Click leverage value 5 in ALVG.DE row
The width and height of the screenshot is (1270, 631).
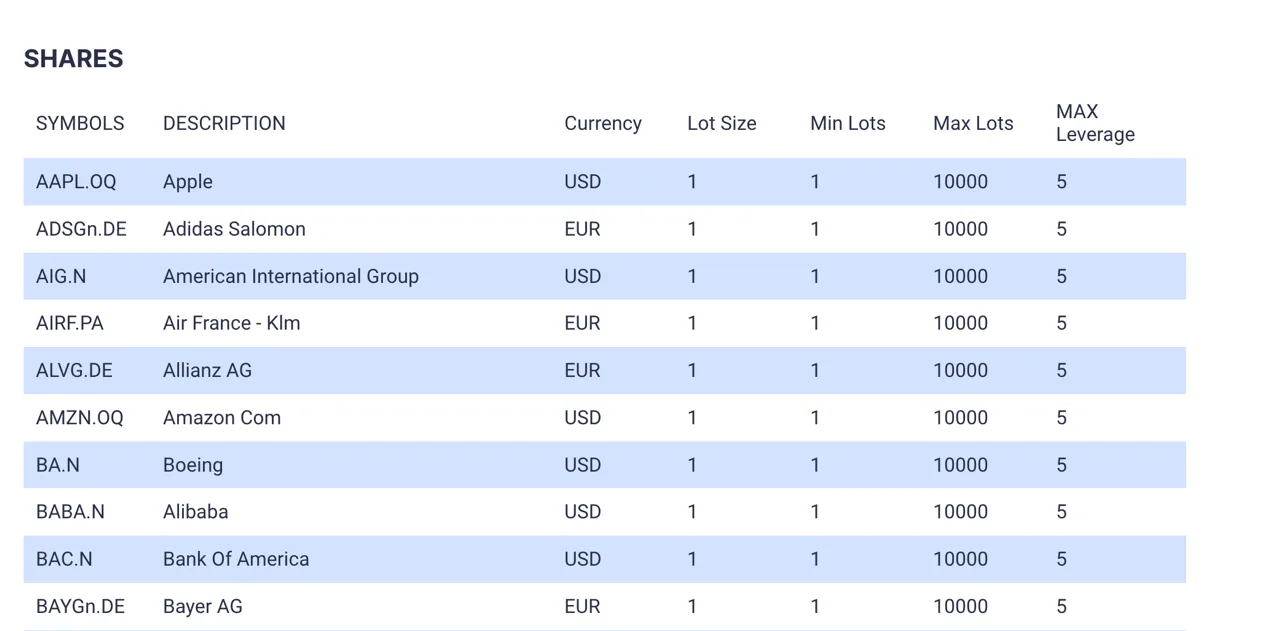coord(1062,370)
